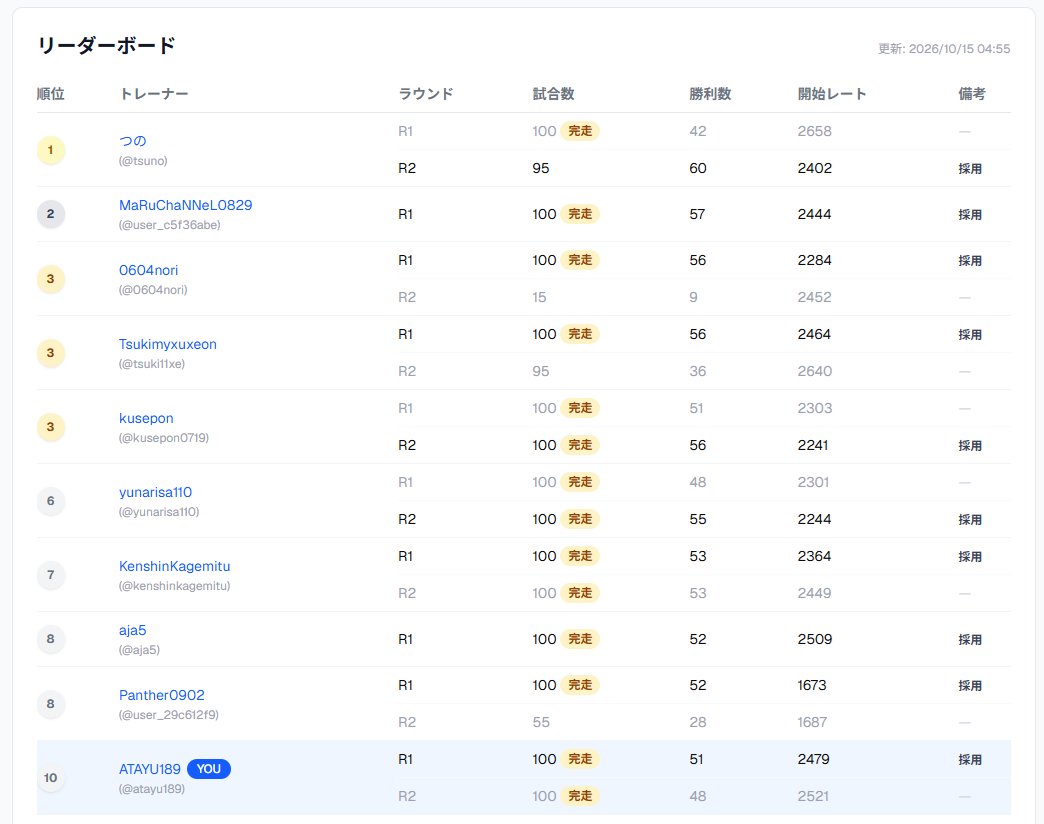Viewport: 1044px width, 824px height.
Task: Click 完走 badge in つの R1 row
Action: 580,131
